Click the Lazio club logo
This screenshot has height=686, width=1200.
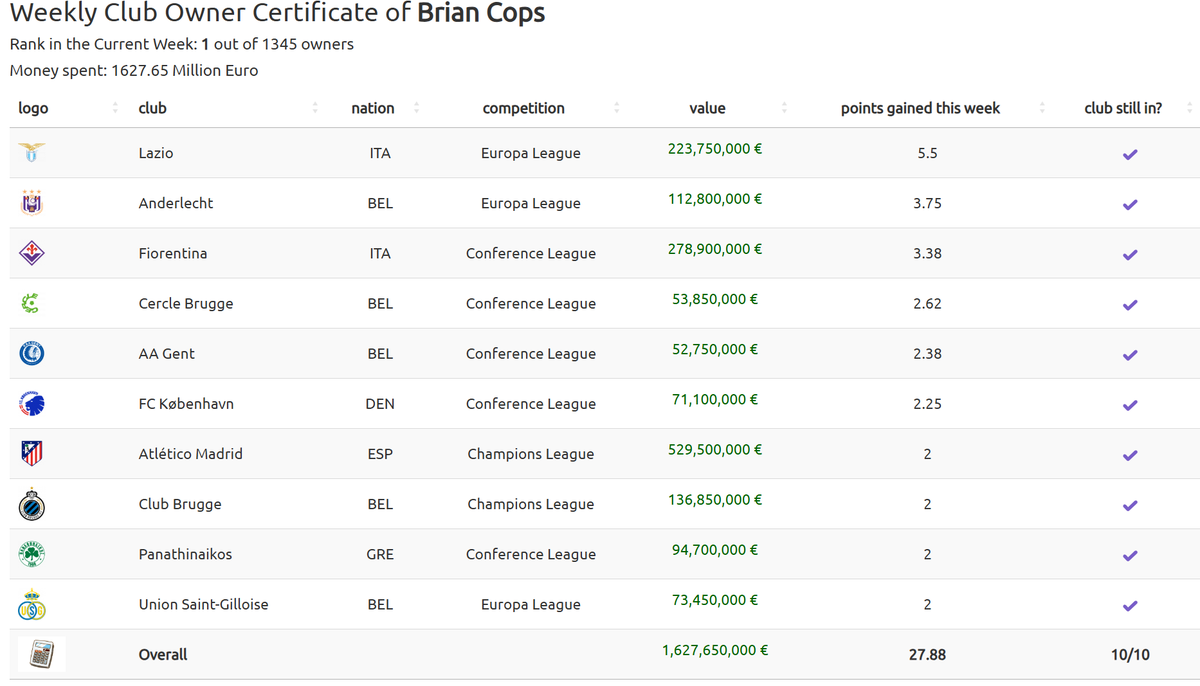pyautogui.click(x=32, y=153)
